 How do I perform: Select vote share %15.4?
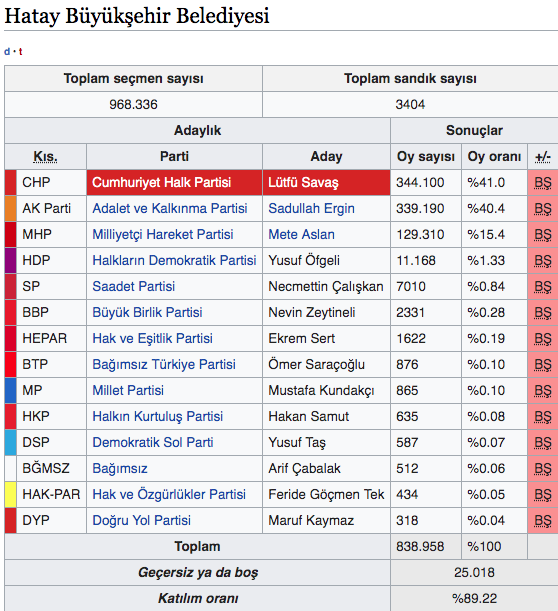point(486,235)
